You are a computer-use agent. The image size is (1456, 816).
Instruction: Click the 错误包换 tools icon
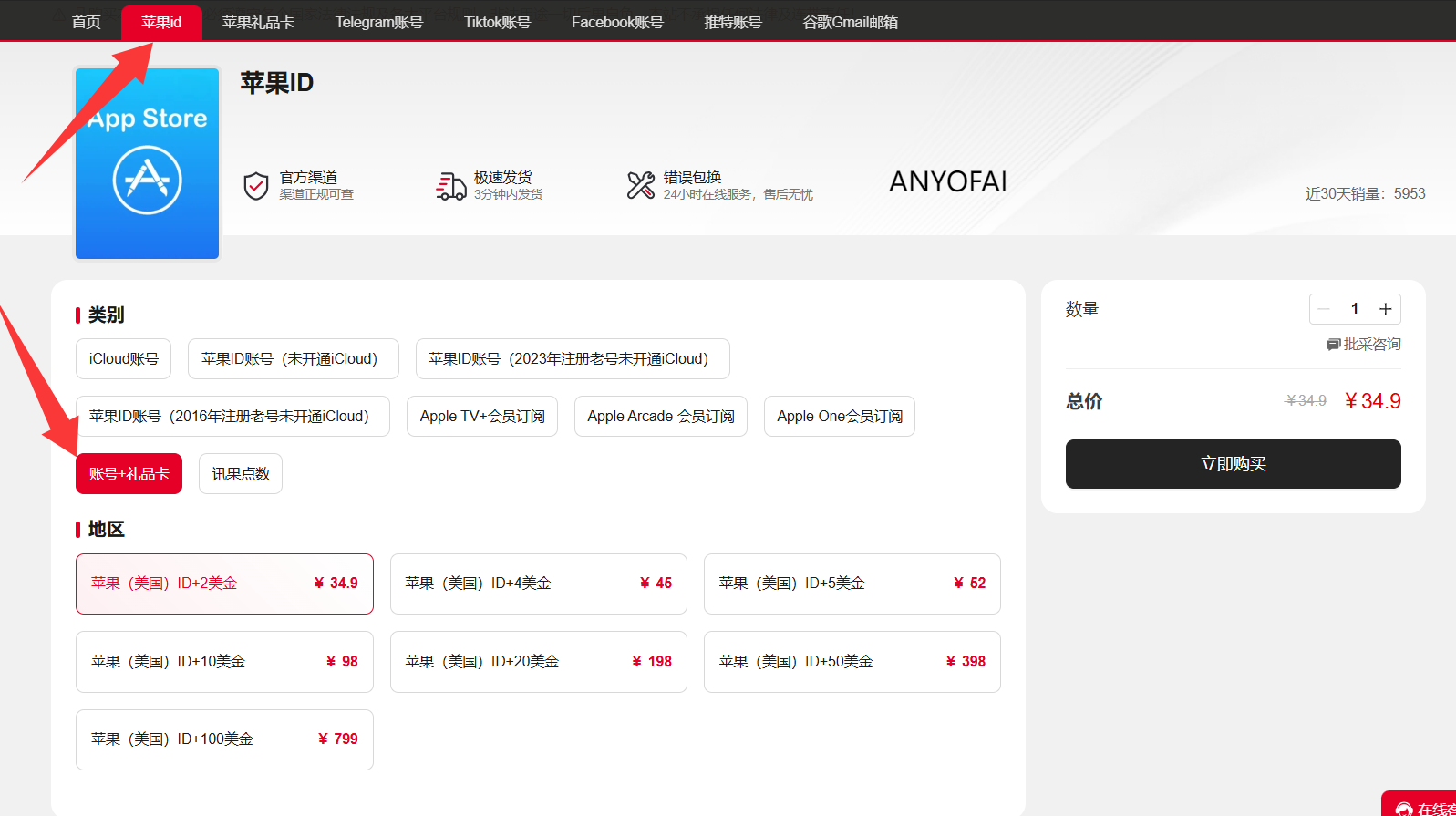pos(641,185)
